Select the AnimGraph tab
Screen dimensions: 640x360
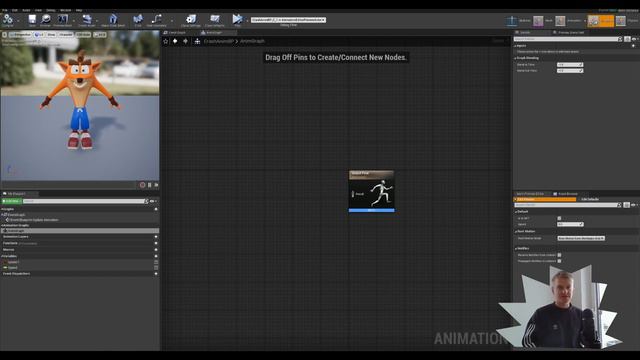click(214, 32)
